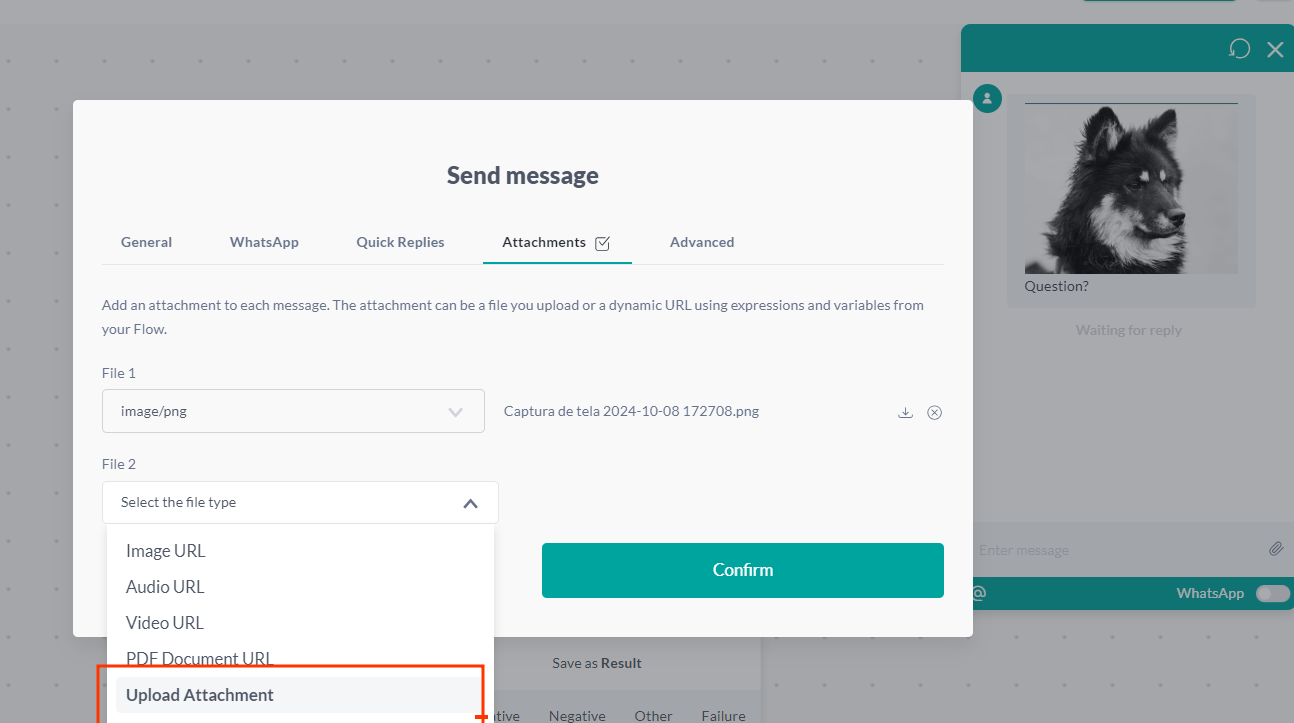Screen dimensions: 1294x723
Task: Open the Quick Replies tab
Action: pos(400,242)
